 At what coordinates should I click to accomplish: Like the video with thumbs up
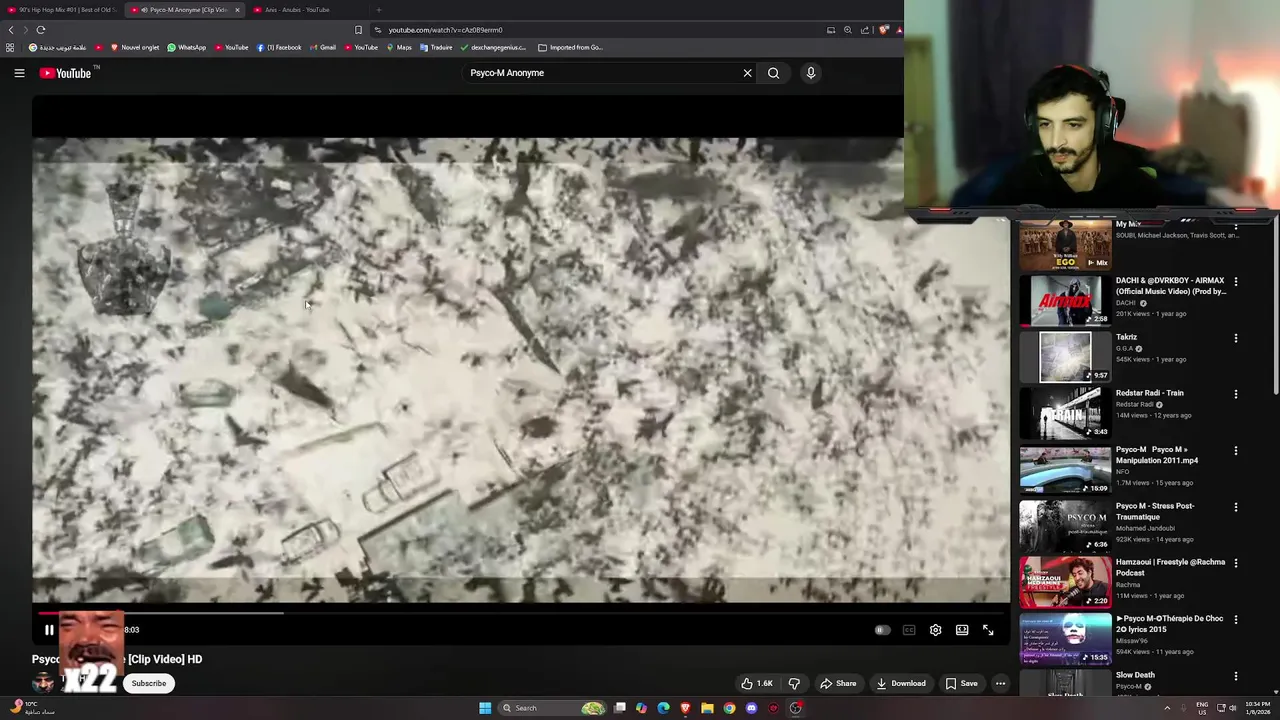756,683
